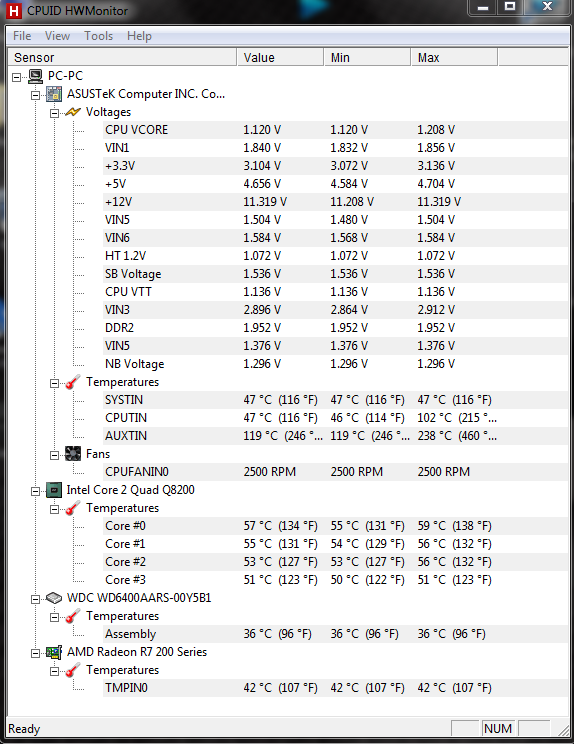The image size is (574, 744).
Task: Collapse the Fans section
Action: coord(55,456)
